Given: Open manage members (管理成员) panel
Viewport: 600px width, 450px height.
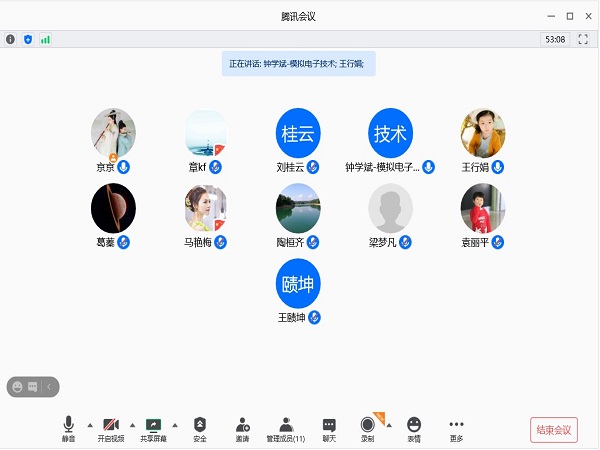Looking at the screenshot, I should pyautogui.click(x=285, y=426).
